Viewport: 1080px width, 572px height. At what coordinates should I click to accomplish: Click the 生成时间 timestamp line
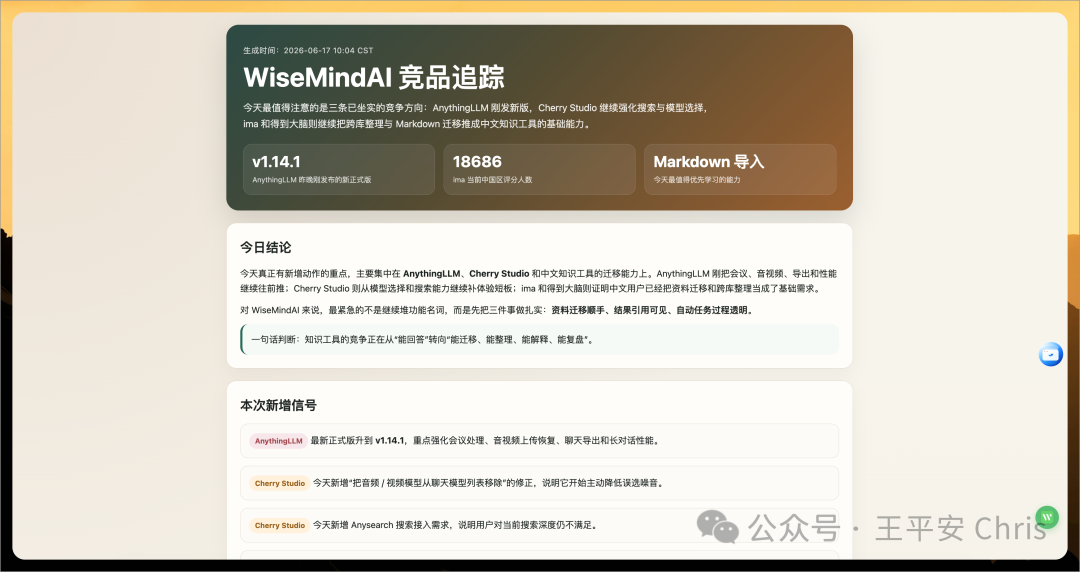[x=309, y=50]
